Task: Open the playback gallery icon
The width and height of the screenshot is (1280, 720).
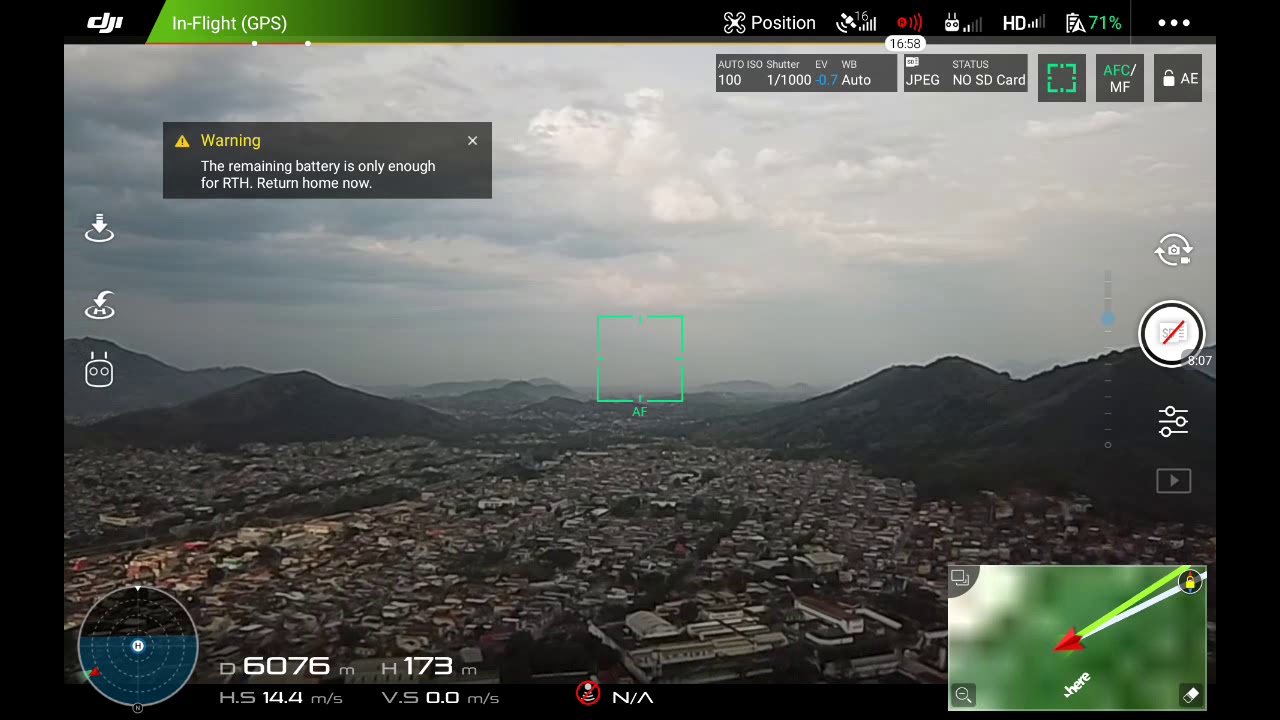Action: pyautogui.click(x=1173, y=481)
